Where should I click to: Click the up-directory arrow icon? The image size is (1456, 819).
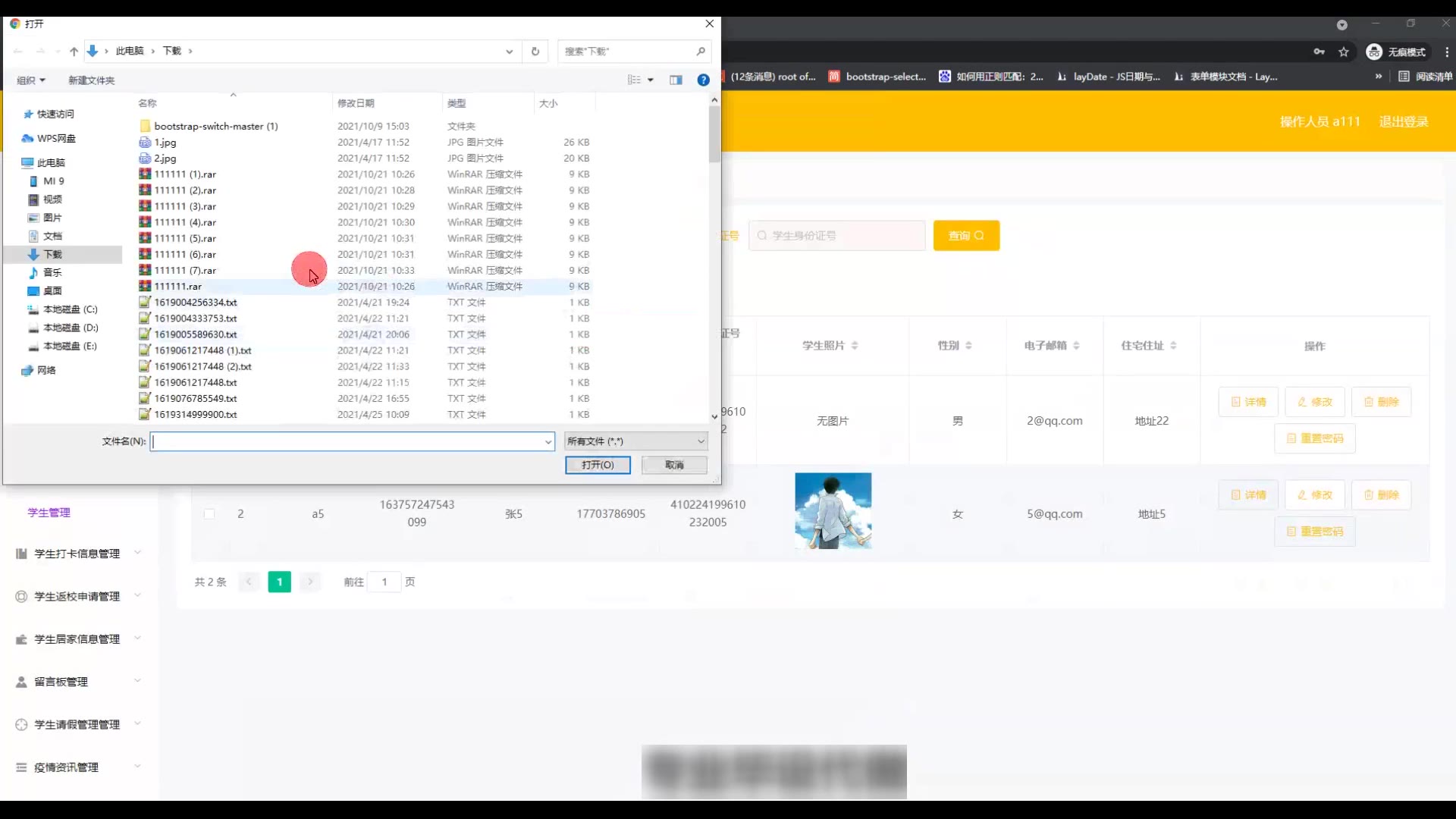(74, 52)
